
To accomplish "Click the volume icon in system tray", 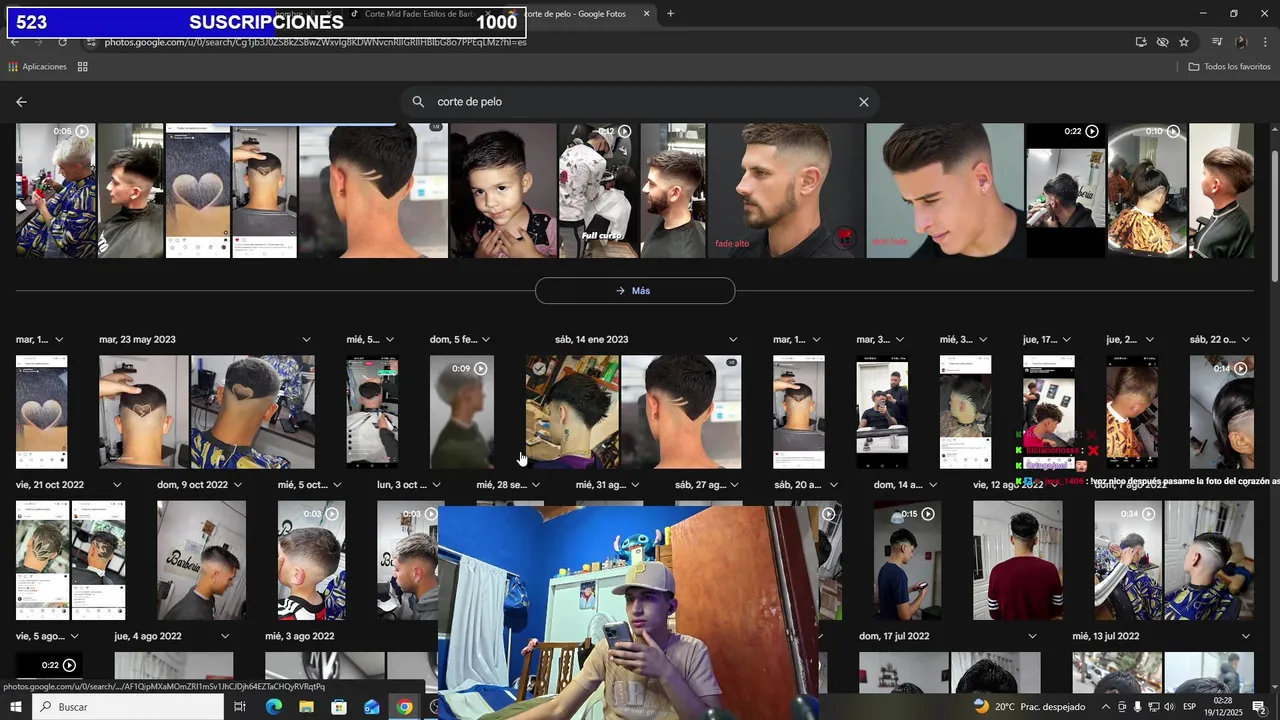I will (x=1169, y=707).
